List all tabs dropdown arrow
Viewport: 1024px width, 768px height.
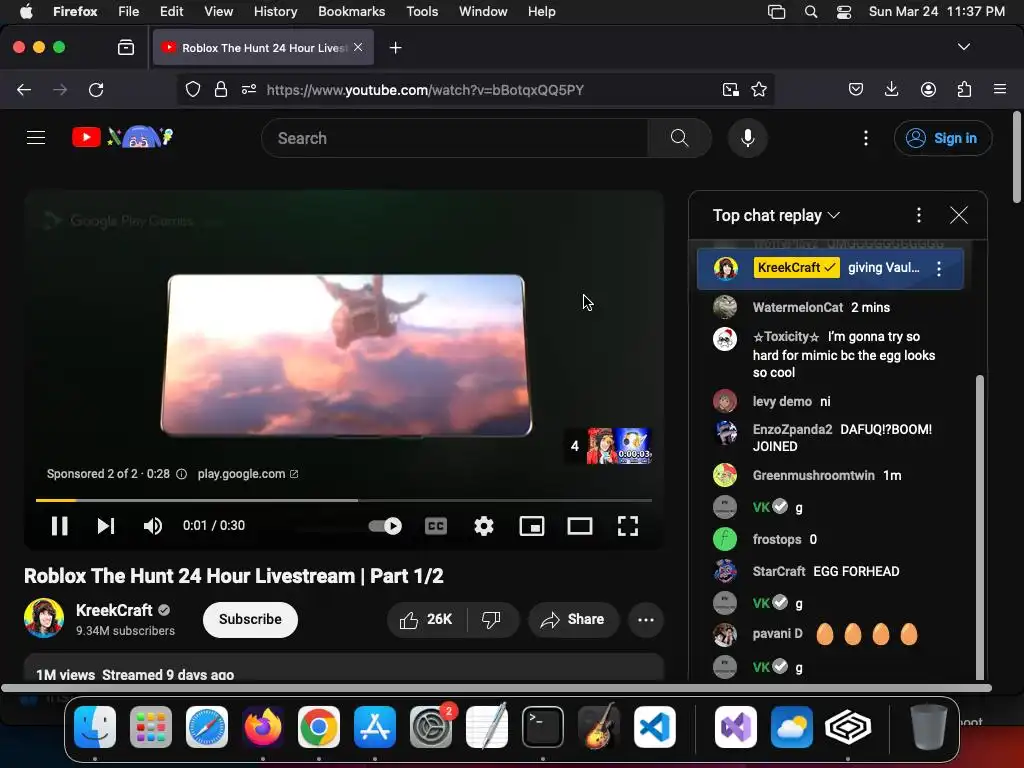pyautogui.click(x=964, y=47)
